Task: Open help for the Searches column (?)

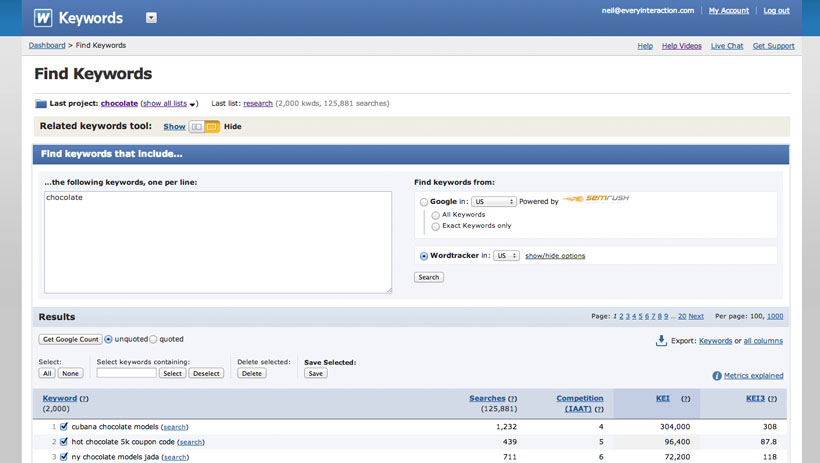Action: [x=512, y=399]
